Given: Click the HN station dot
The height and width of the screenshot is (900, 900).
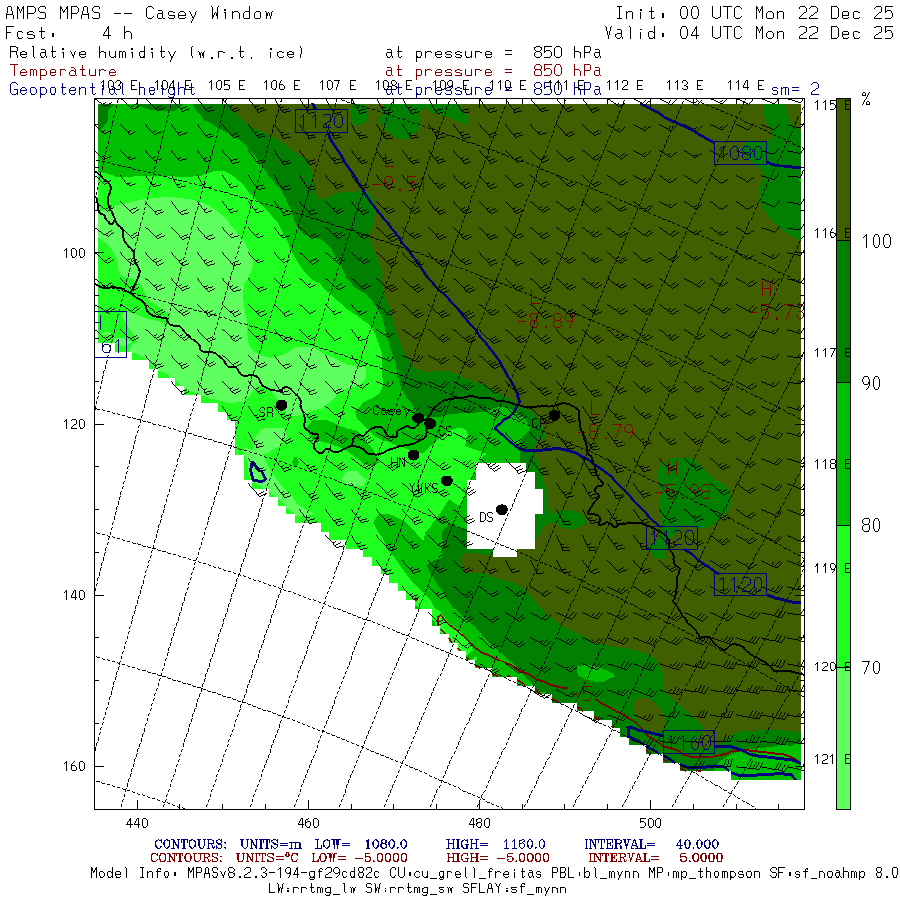Looking at the screenshot, I should pyautogui.click(x=413, y=455).
